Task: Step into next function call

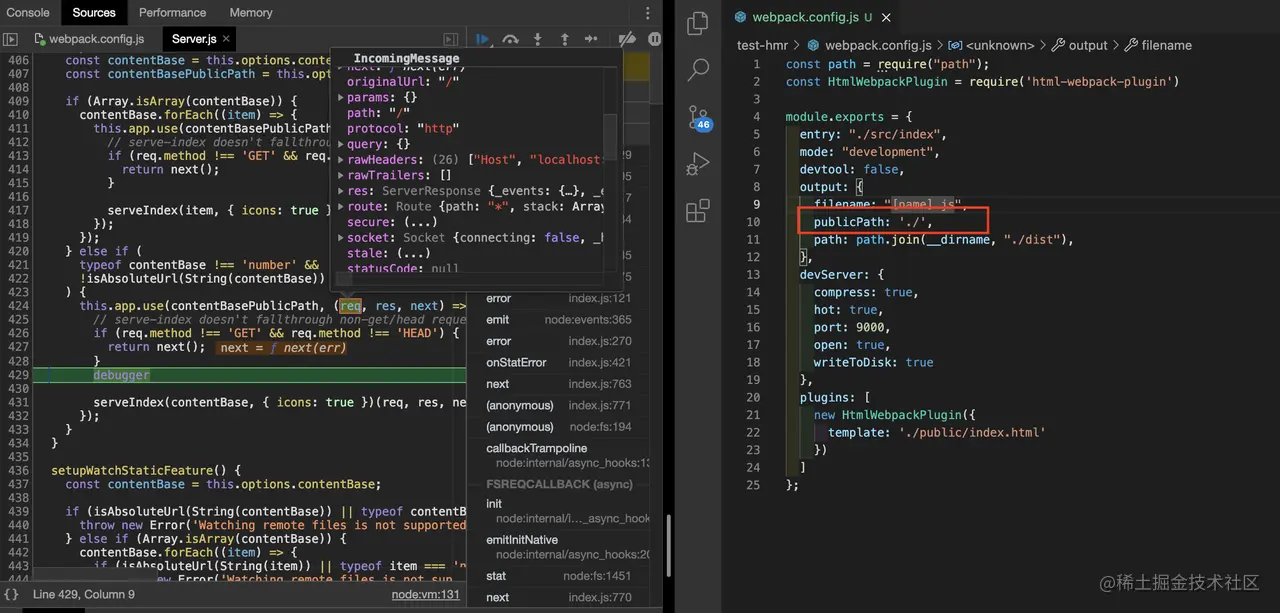Action: 537,39
